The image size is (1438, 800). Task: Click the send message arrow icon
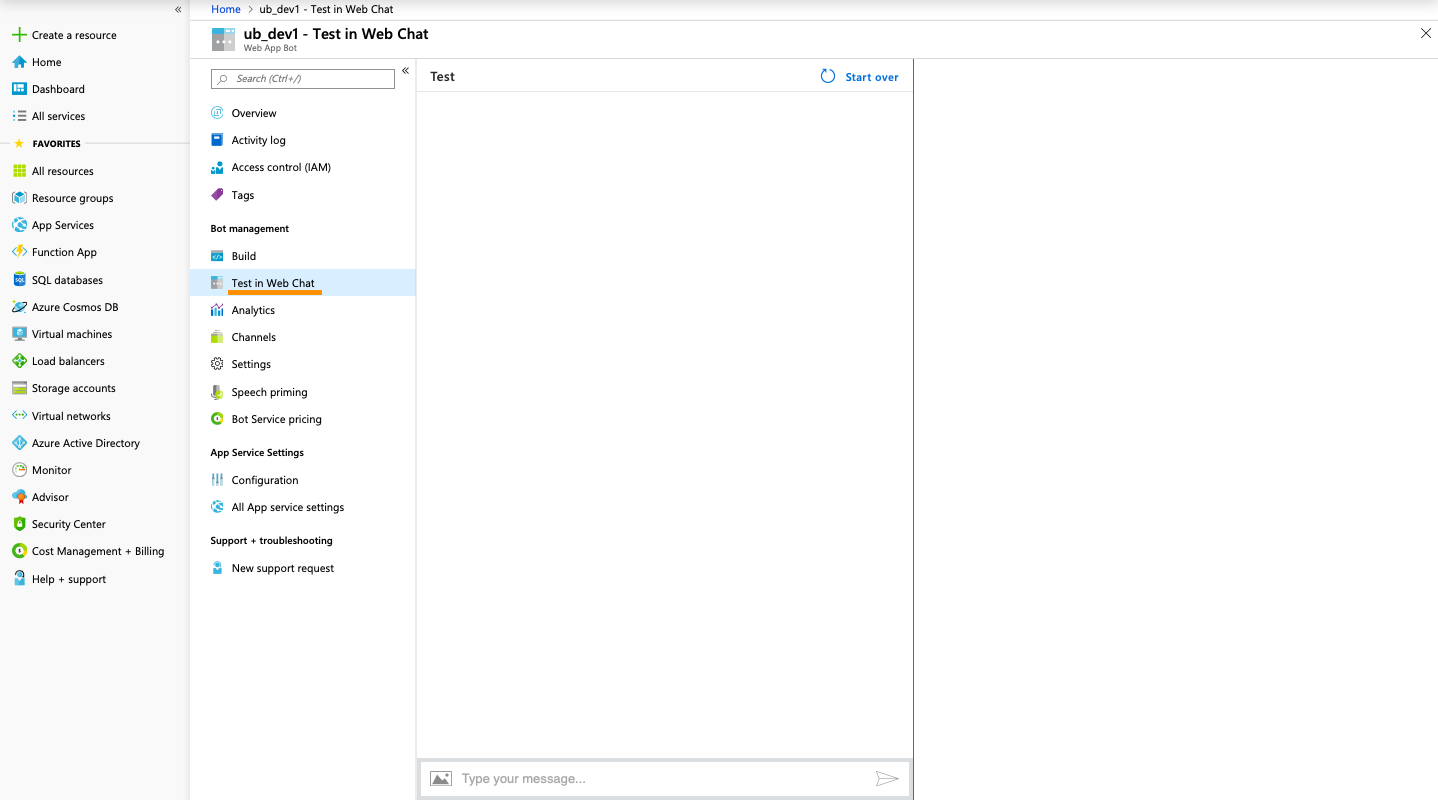tap(886, 779)
